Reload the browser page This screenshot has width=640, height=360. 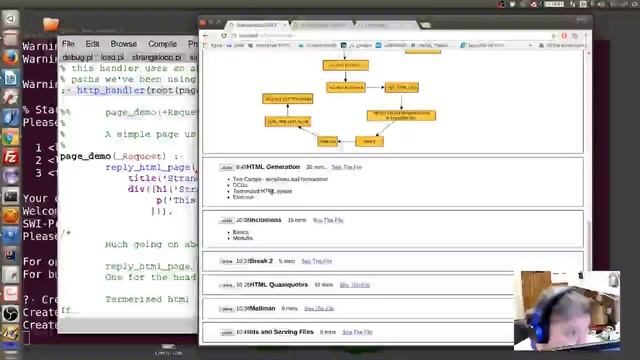pos(224,36)
